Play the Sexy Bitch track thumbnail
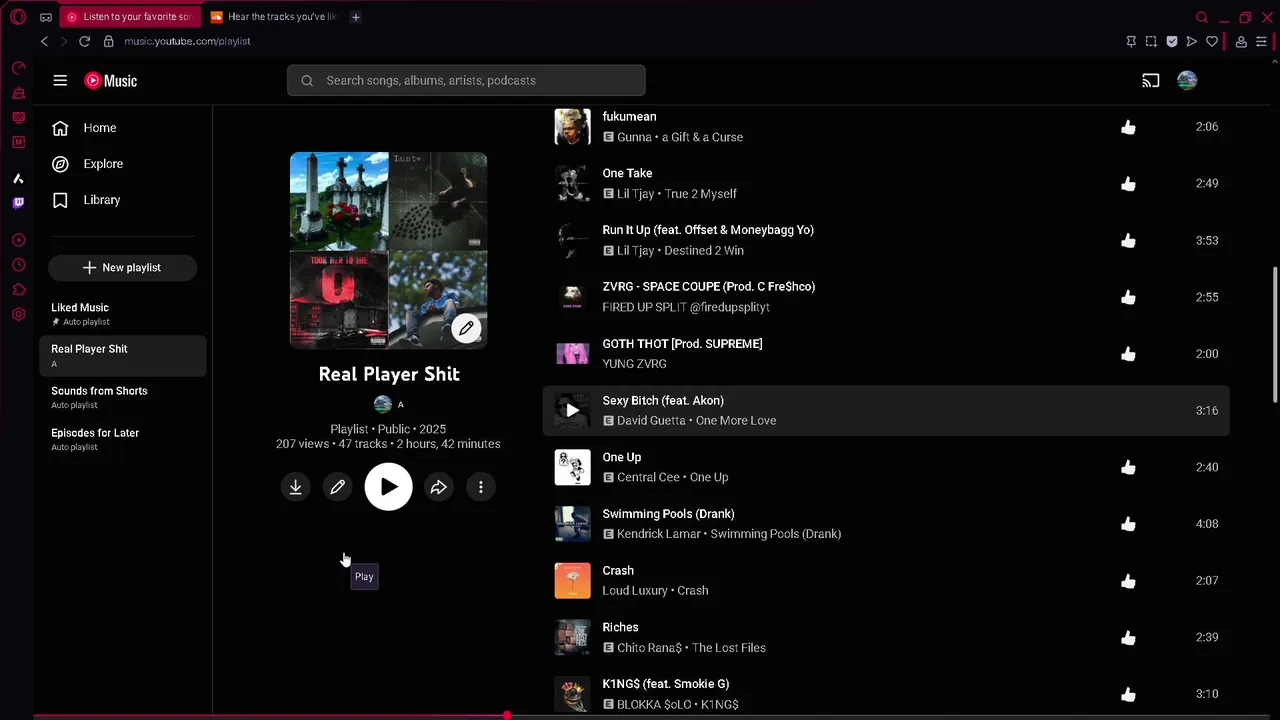 click(x=573, y=410)
